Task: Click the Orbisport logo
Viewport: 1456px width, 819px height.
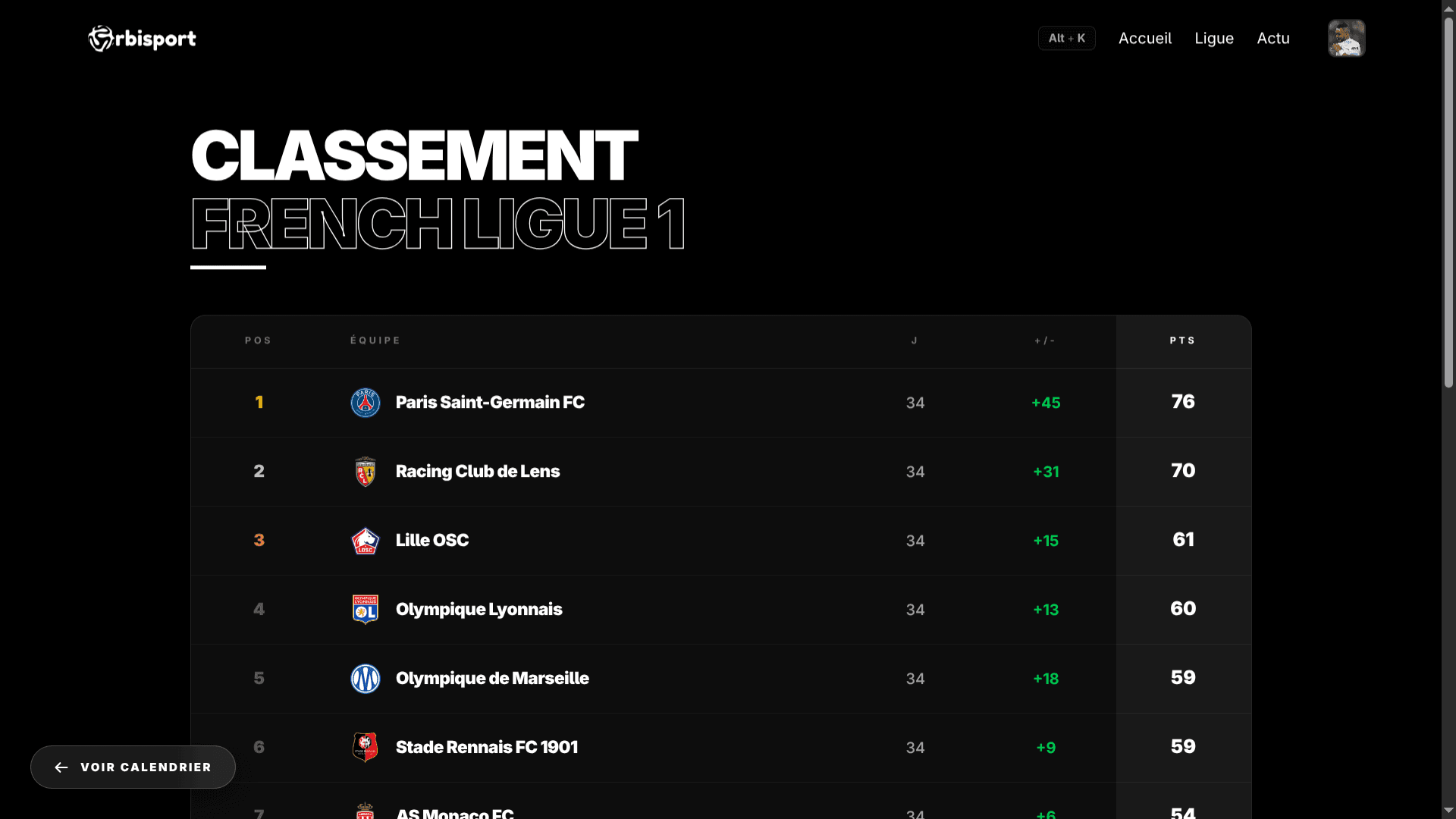Action: click(x=142, y=39)
